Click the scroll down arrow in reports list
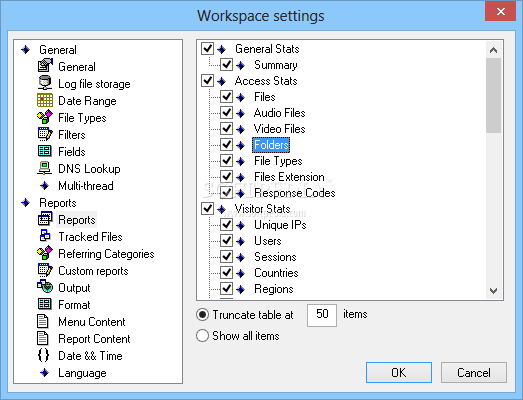 pos(493,291)
